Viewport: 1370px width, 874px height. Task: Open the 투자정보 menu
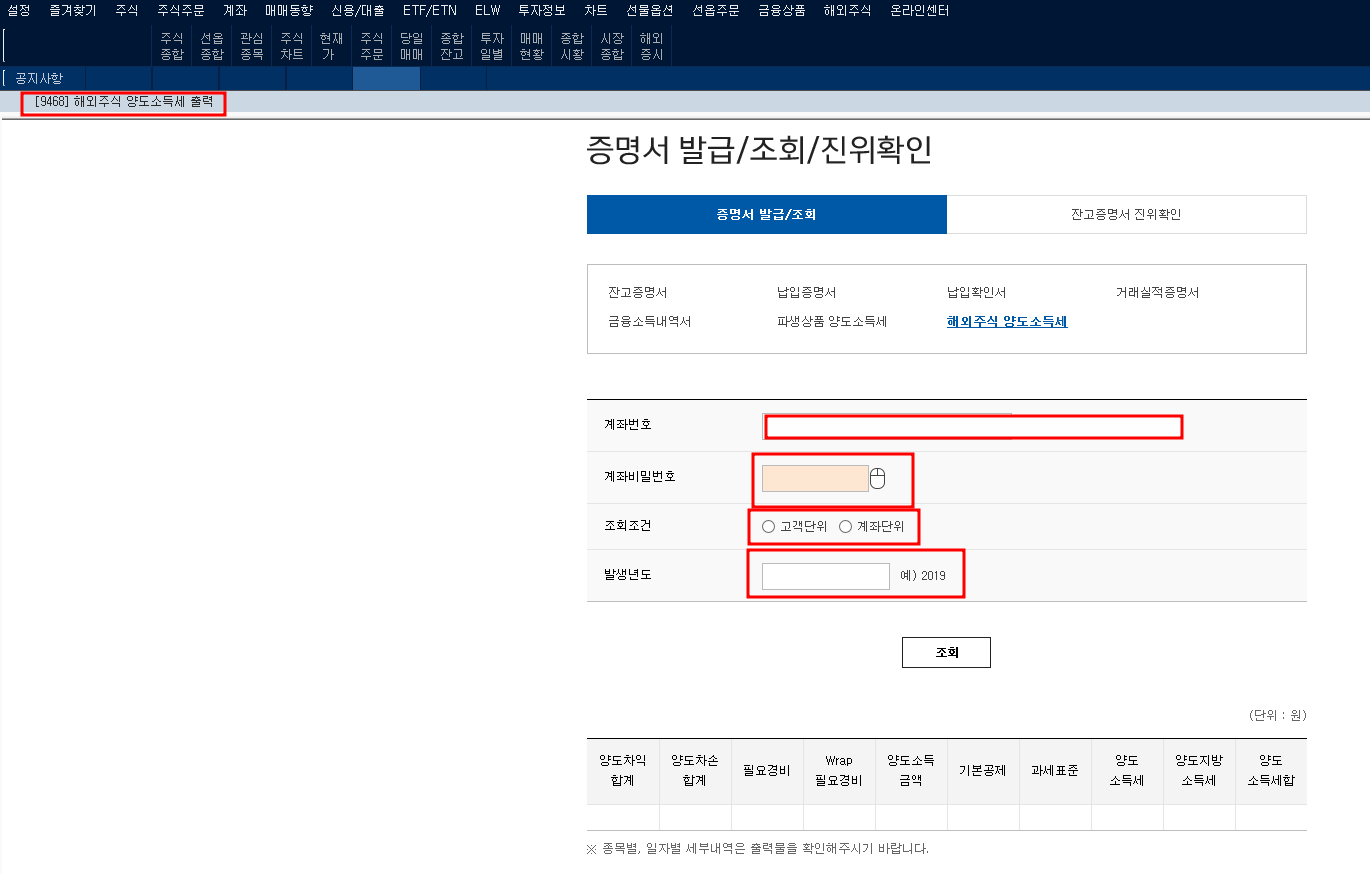coord(542,11)
